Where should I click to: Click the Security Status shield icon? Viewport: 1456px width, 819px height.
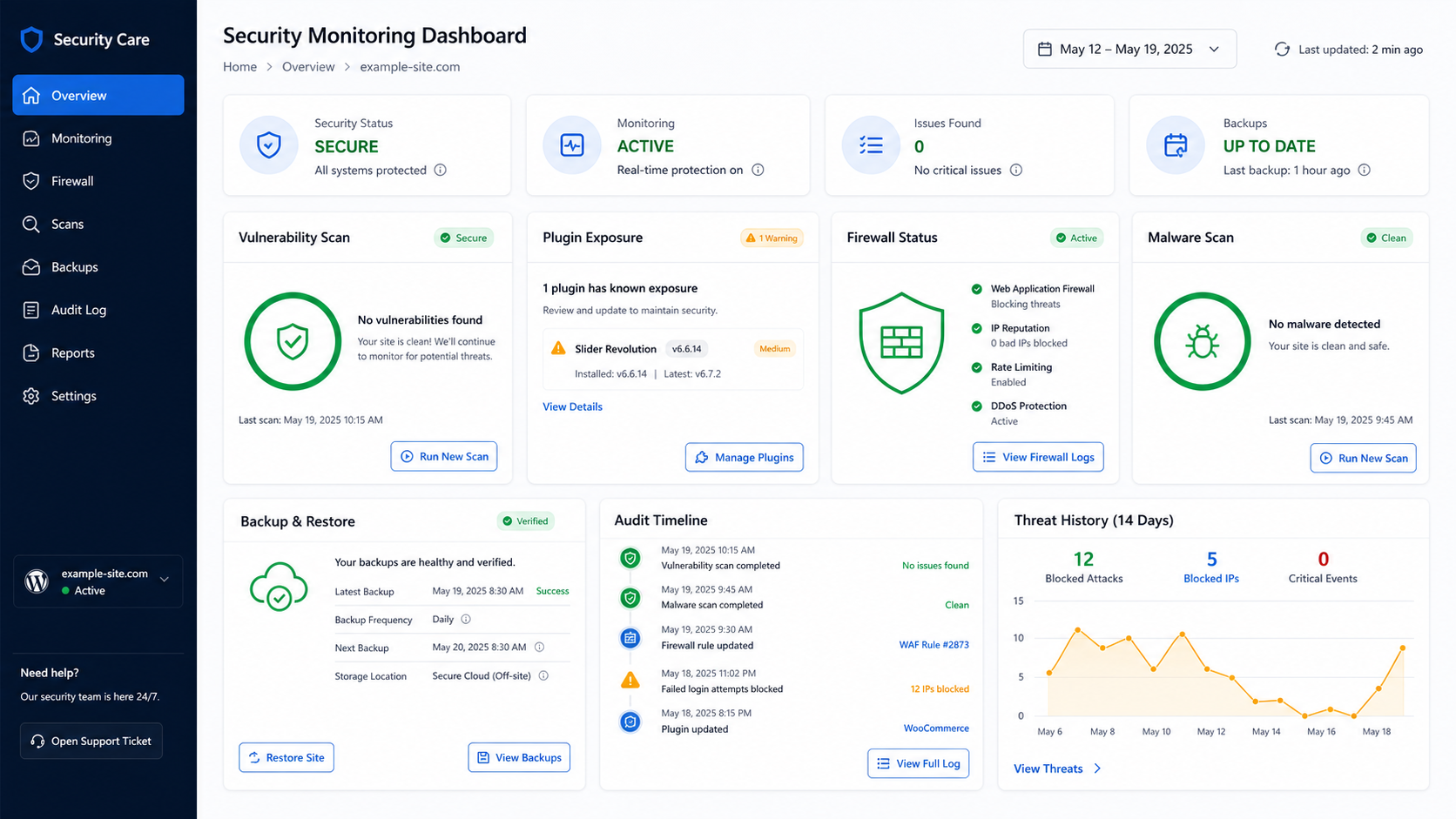pyautogui.click(x=269, y=144)
